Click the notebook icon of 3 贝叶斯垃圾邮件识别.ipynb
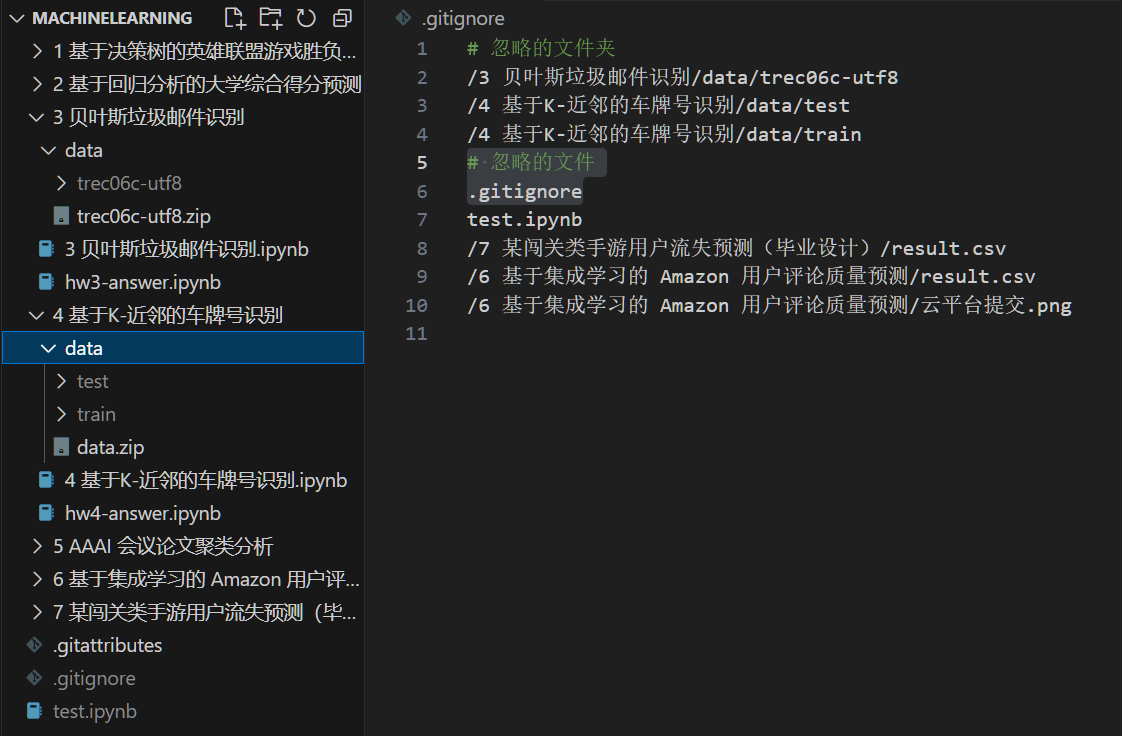 47,249
